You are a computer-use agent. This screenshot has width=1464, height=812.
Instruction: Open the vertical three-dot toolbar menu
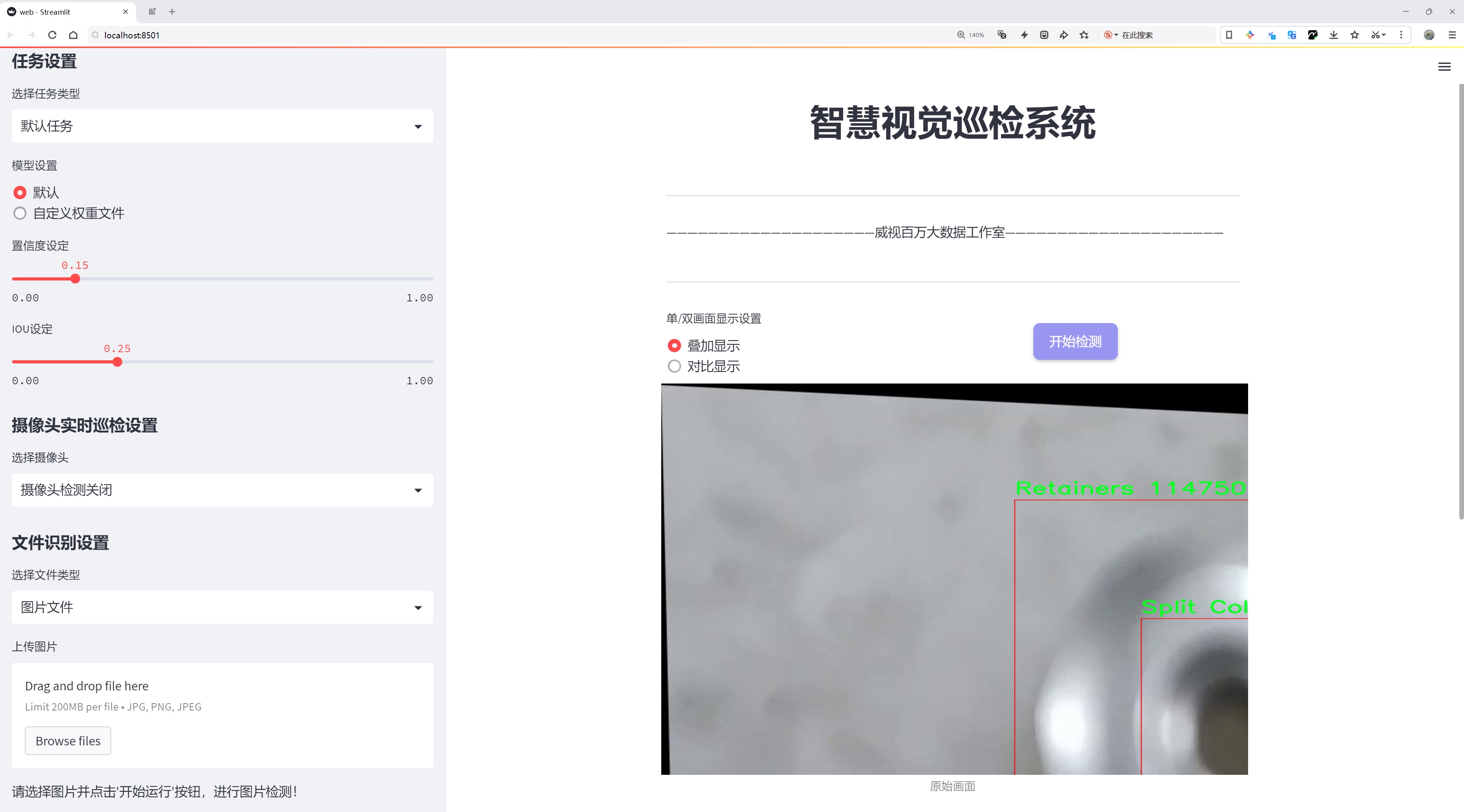(x=1401, y=34)
